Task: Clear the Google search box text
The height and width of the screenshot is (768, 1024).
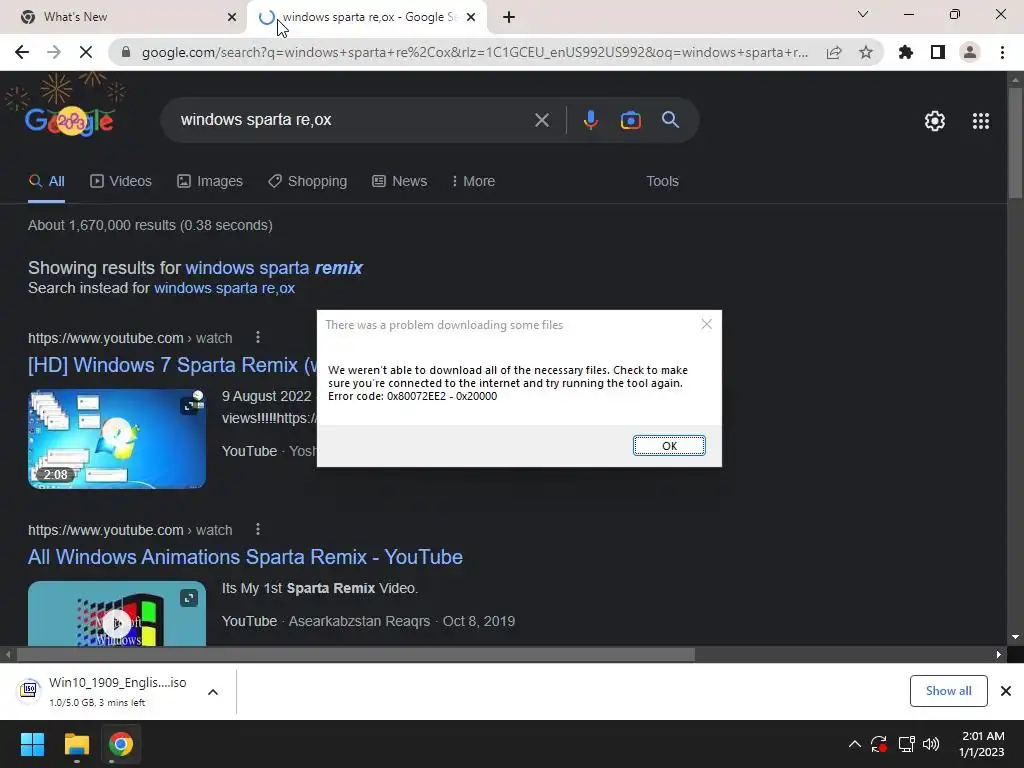Action: (541, 120)
